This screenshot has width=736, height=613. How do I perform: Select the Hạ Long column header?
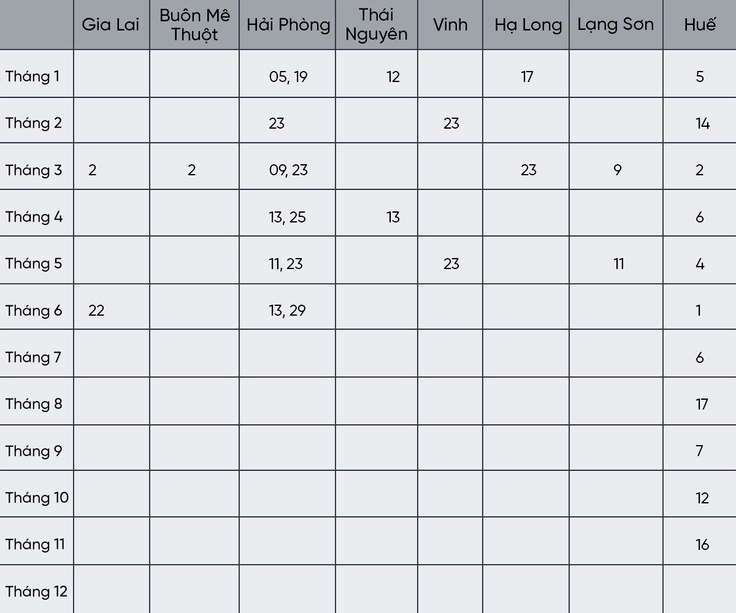click(x=526, y=24)
